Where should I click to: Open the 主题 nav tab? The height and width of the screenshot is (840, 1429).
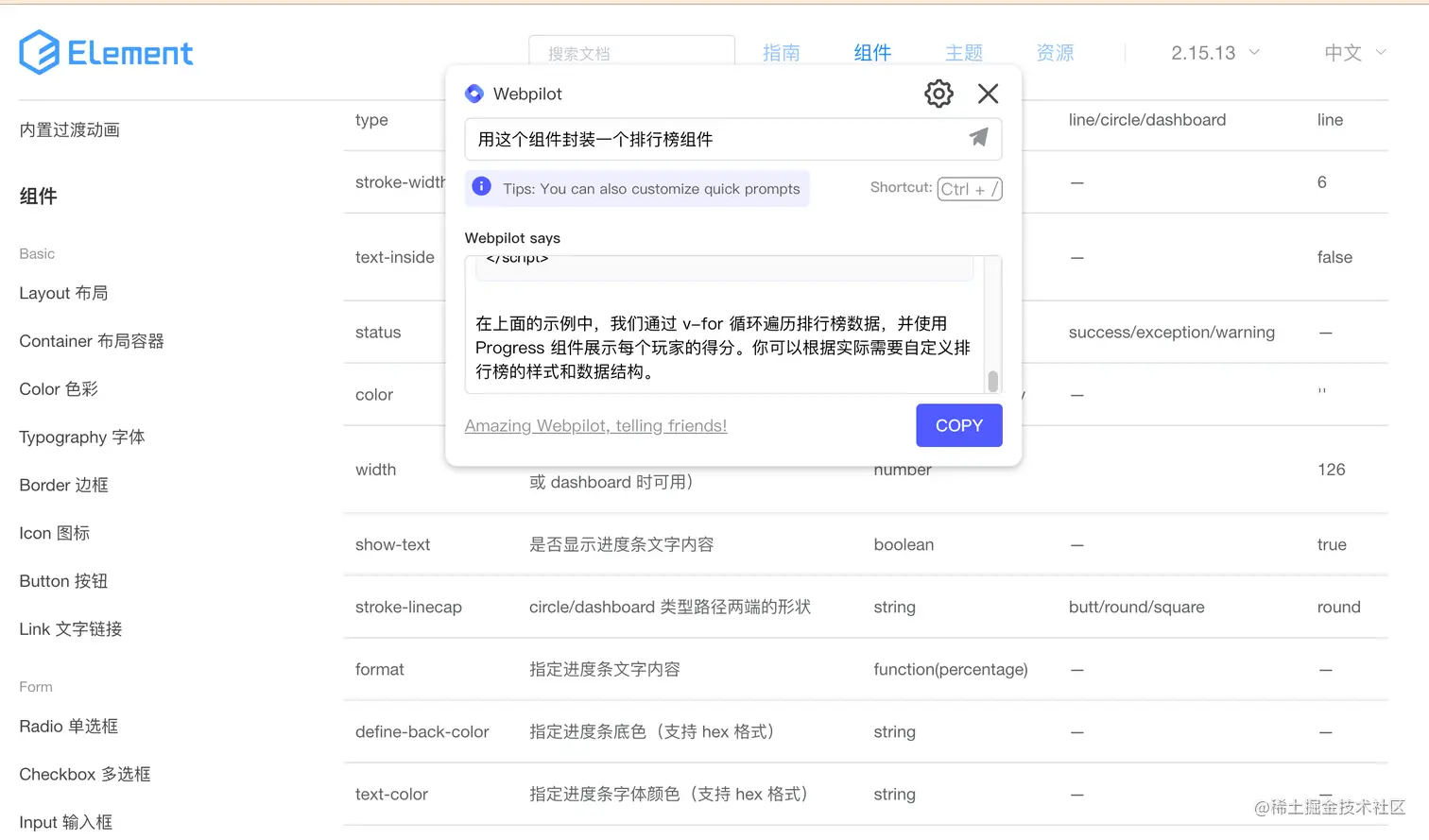coord(964,53)
